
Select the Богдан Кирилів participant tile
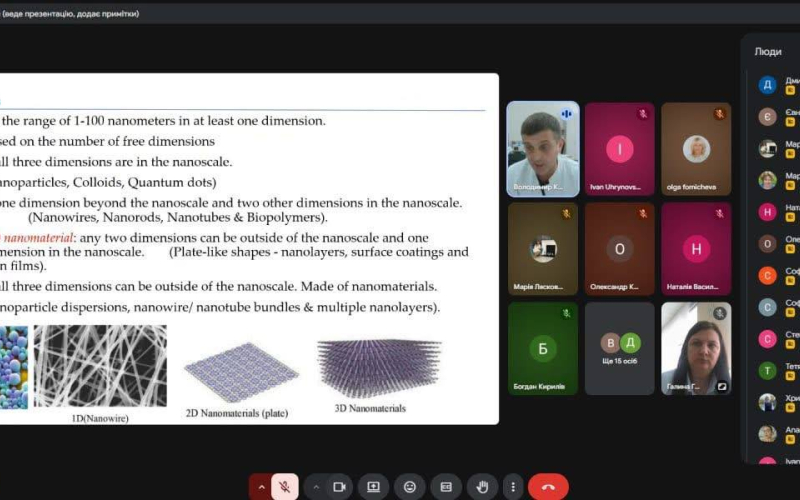coord(543,348)
